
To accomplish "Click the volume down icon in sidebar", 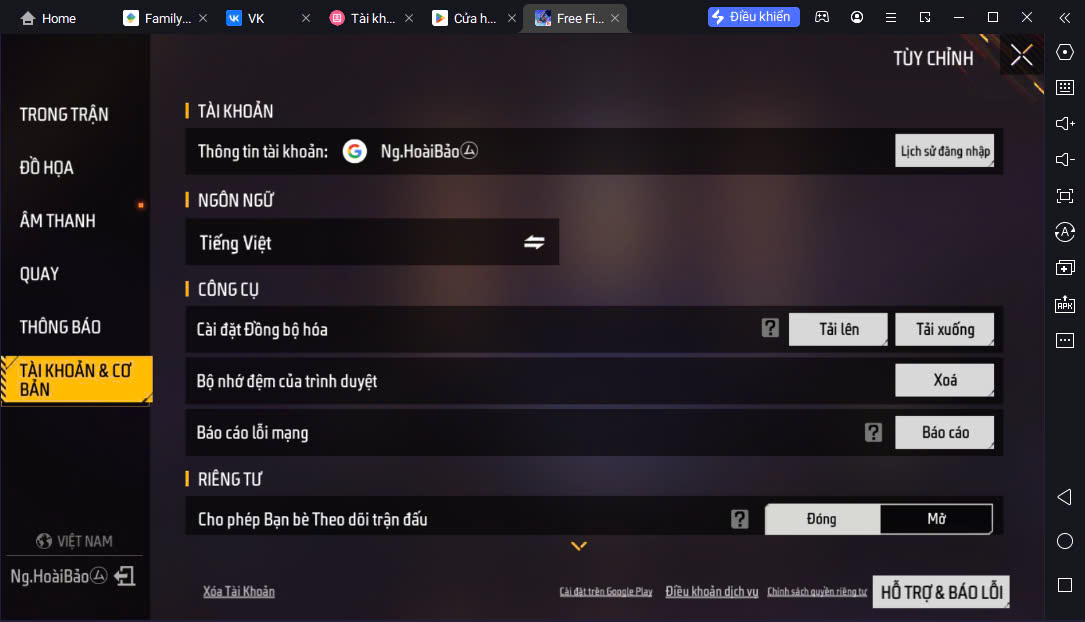I will [x=1065, y=160].
